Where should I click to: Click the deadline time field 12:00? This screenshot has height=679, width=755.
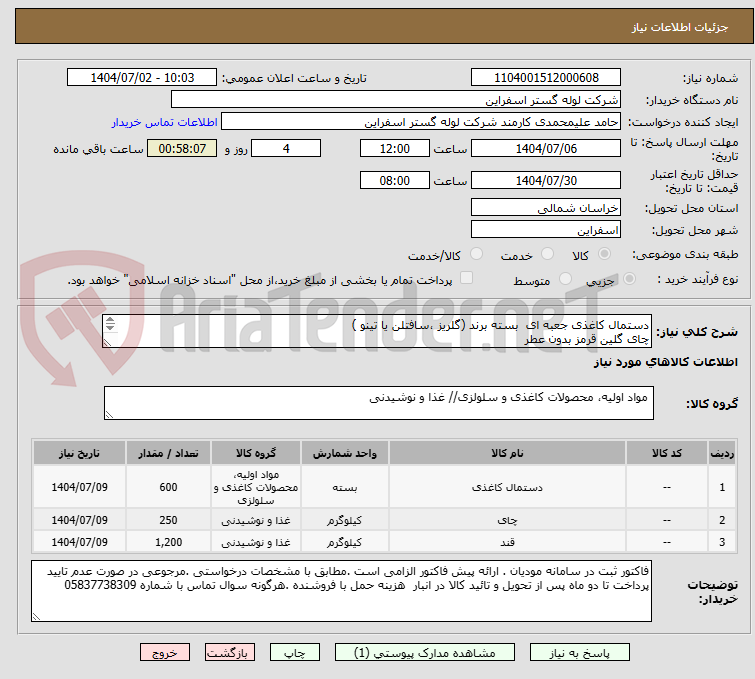pos(394,148)
